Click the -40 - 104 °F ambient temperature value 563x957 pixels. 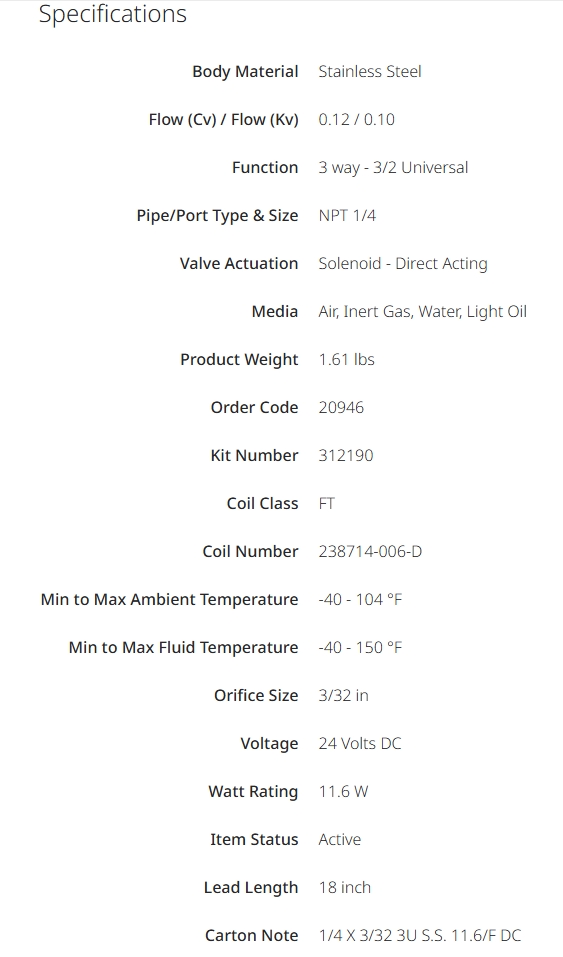[360, 600]
